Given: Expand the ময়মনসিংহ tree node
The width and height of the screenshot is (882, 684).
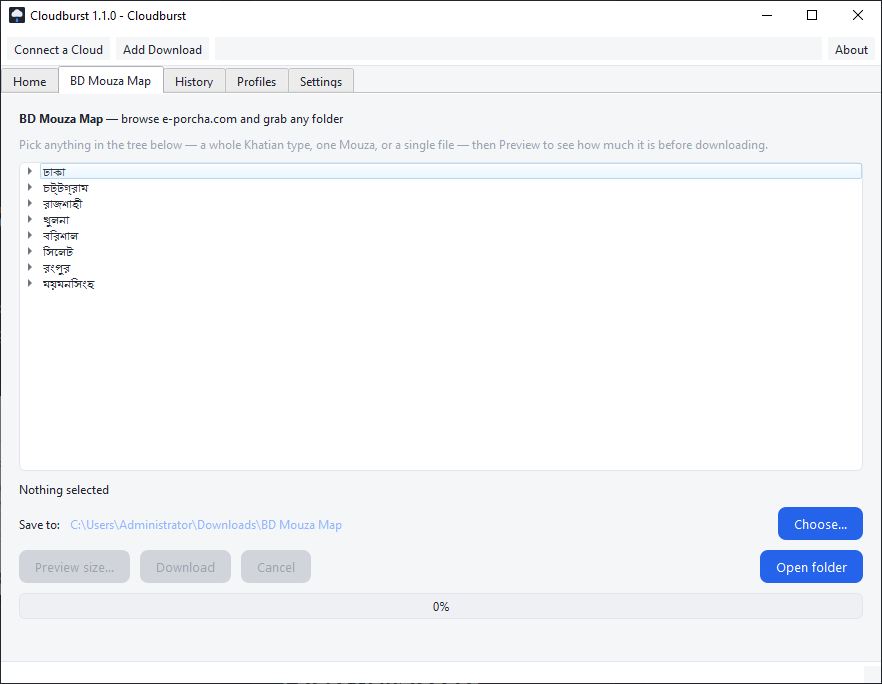Looking at the screenshot, I should [x=30, y=284].
